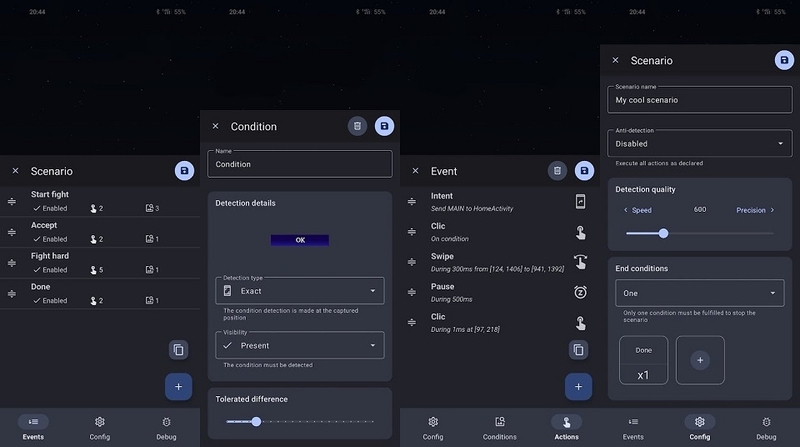The height and width of the screenshot is (447, 800).
Task: Grab the reorder handle of Pause action
Action: click(x=412, y=292)
